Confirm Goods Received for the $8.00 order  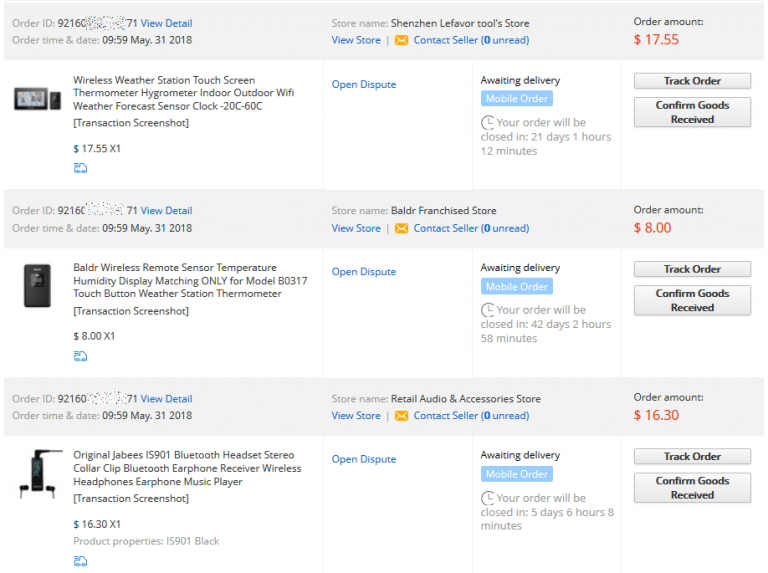click(692, 300)
